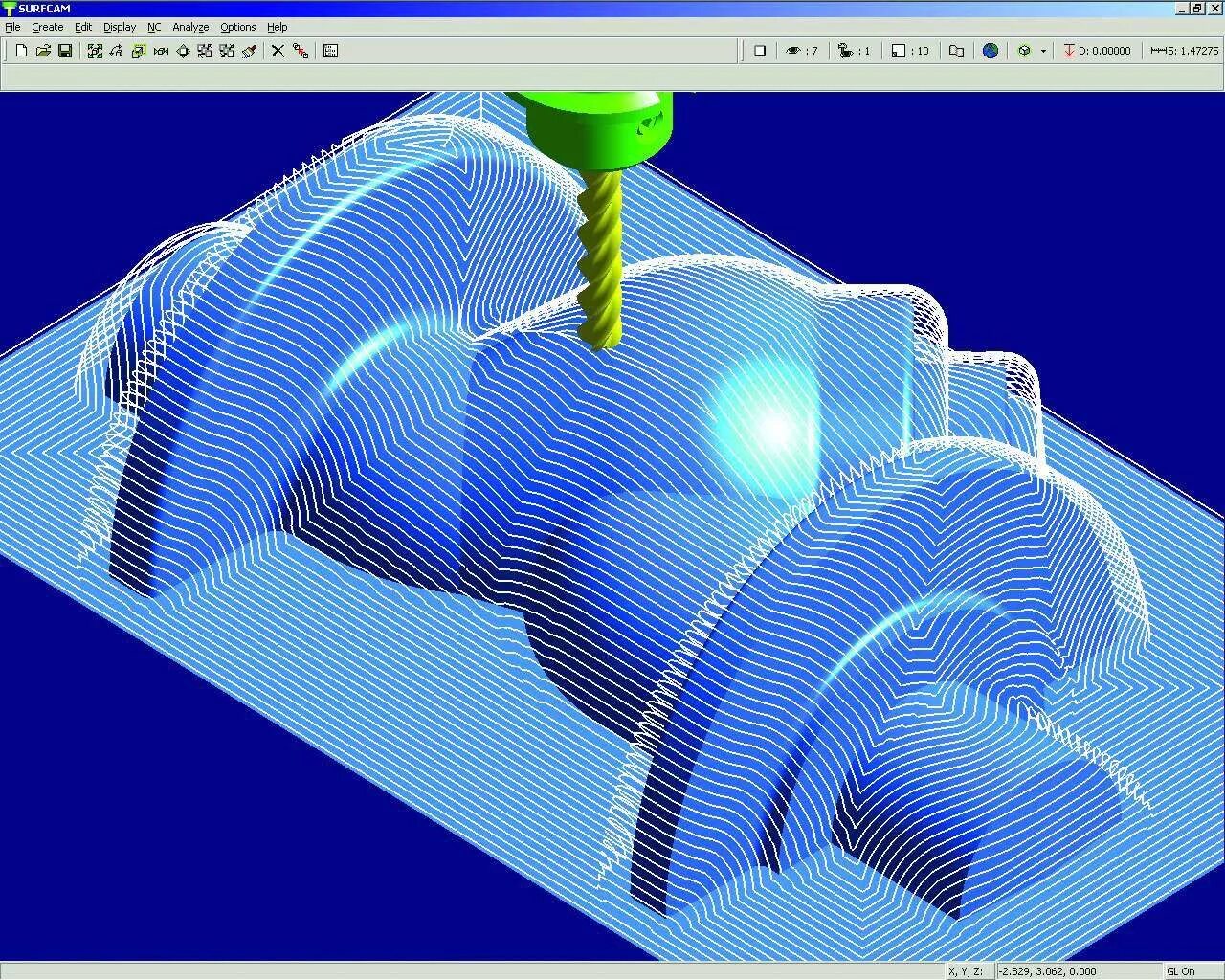
Task: Open the Options menu
Action: pyautogui.click(x=238, y=27)
